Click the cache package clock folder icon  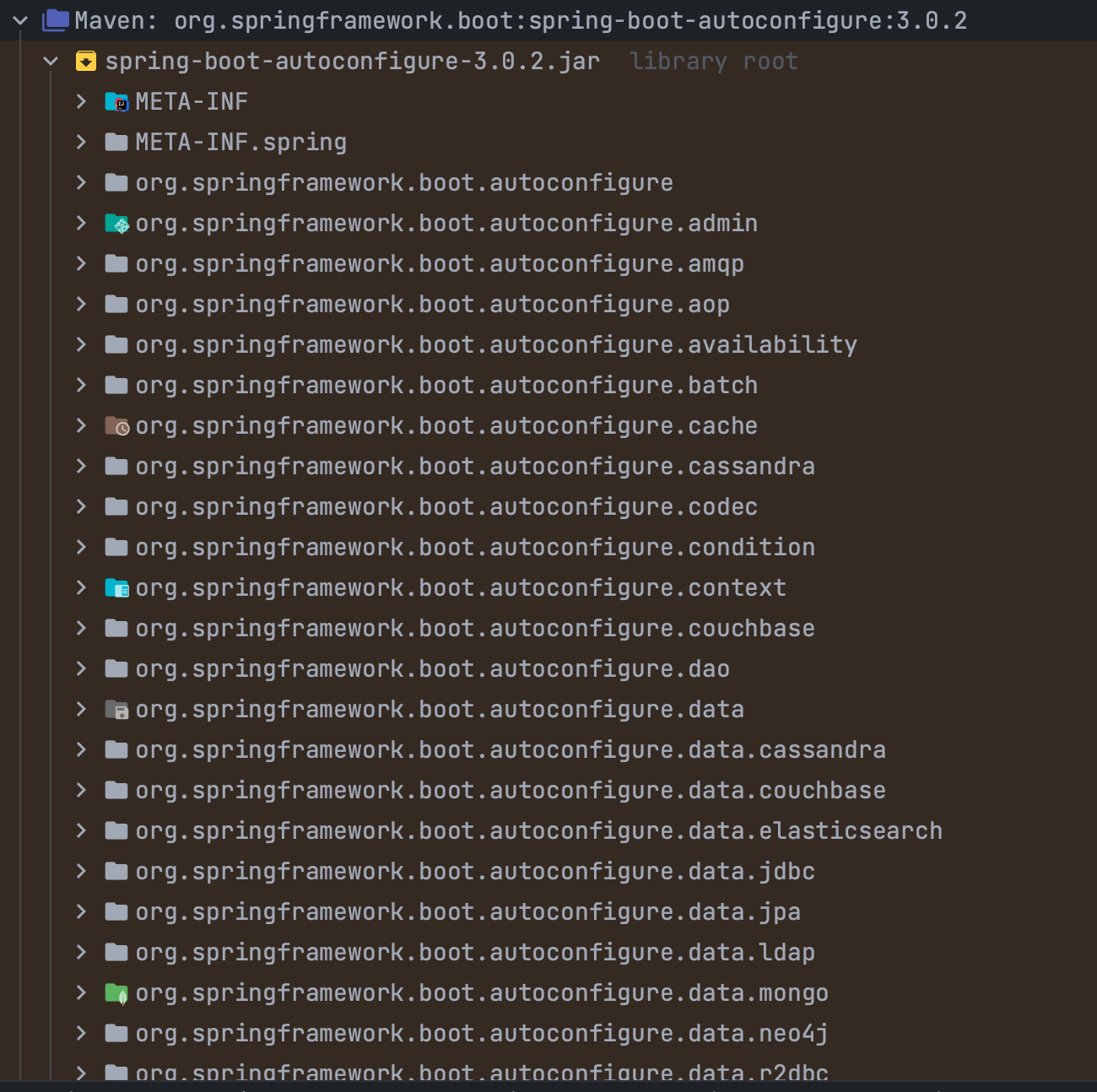(116, 426)
